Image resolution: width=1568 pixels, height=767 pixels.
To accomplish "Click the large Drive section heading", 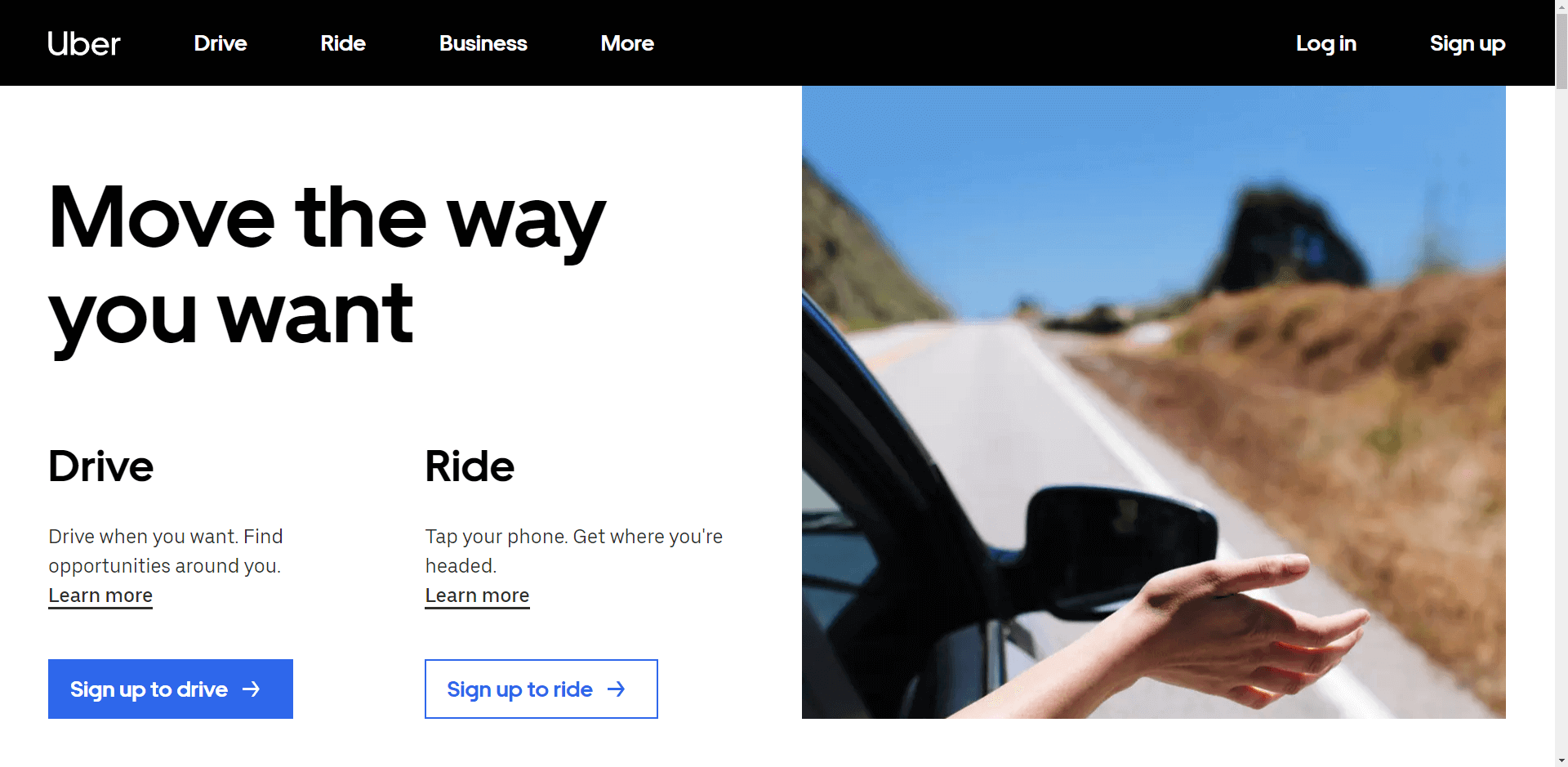I will (x=101, y=466).
